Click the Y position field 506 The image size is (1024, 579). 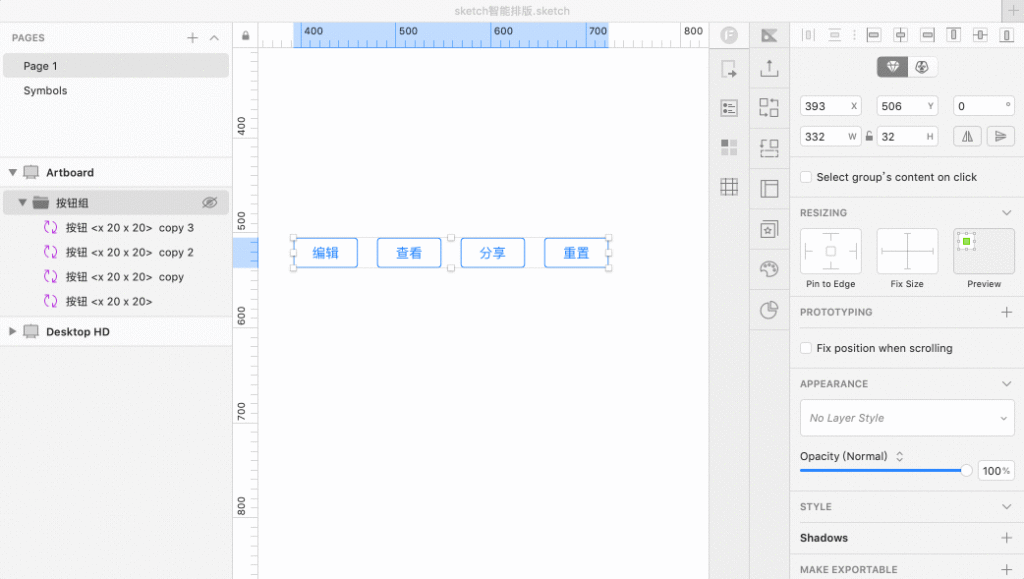pos(907,106)
